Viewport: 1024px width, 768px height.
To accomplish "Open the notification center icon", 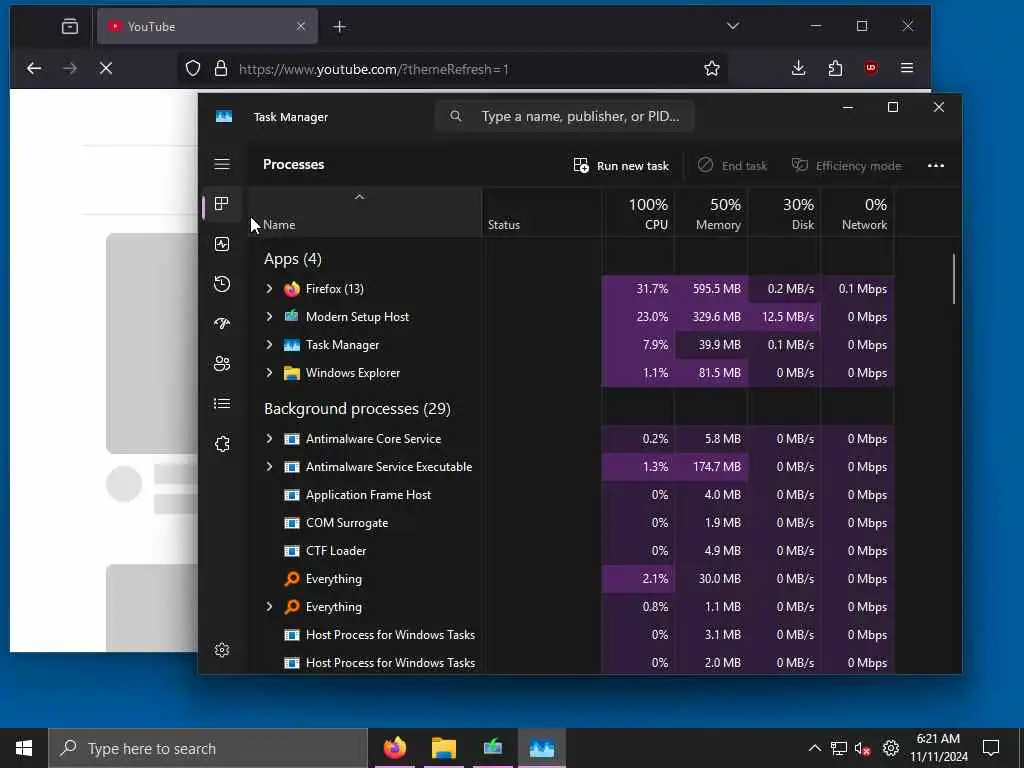I will pos(991,748).
